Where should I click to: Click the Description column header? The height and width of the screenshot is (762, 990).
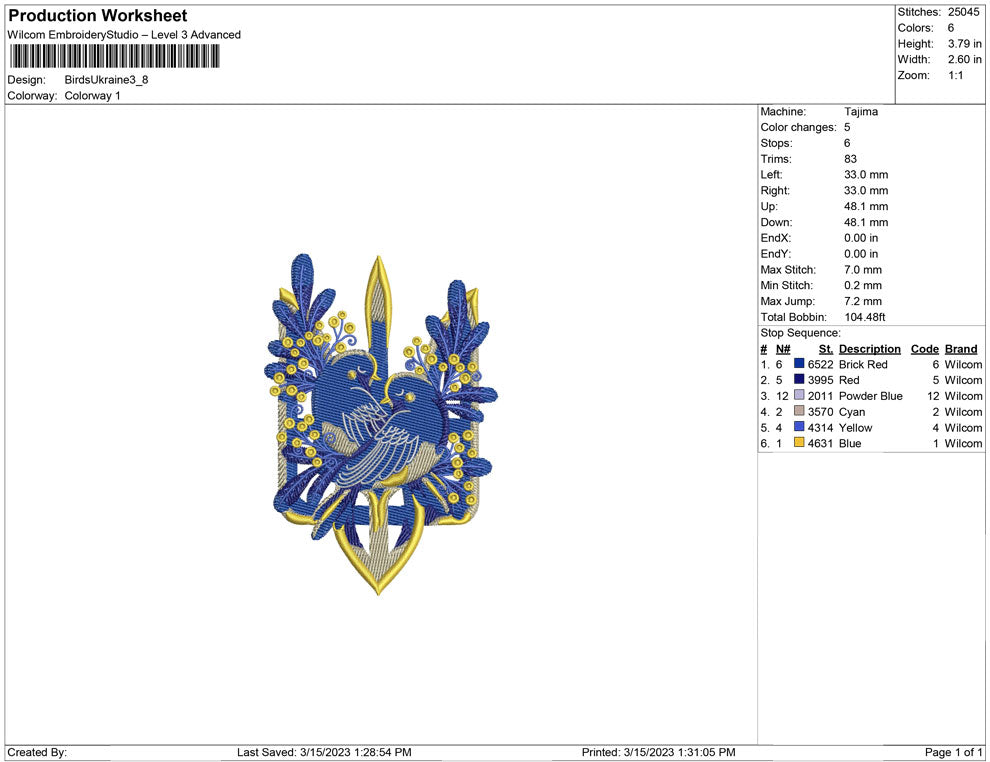click(x=869, y=349)
